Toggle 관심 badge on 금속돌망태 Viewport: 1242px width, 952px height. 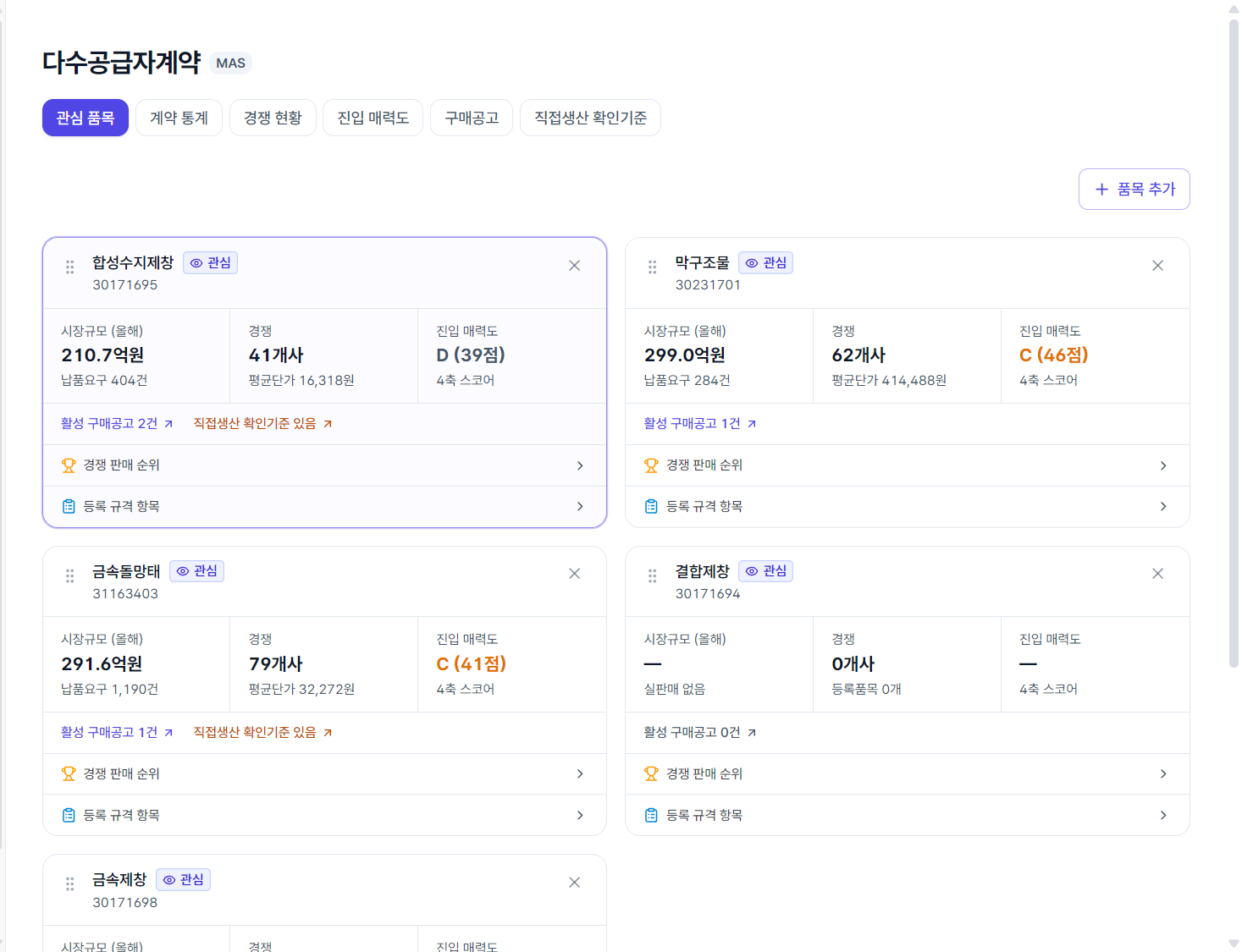[196, 571]
